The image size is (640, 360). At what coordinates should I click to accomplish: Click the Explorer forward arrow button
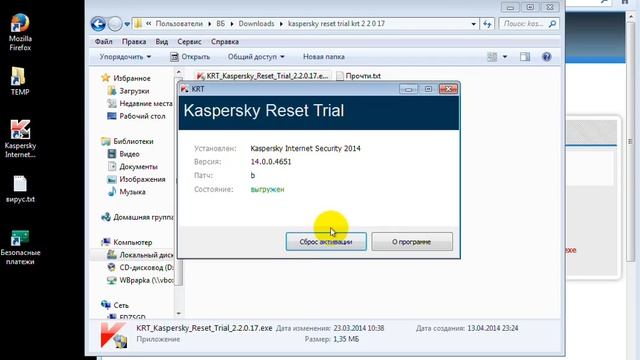click(115, 24)
